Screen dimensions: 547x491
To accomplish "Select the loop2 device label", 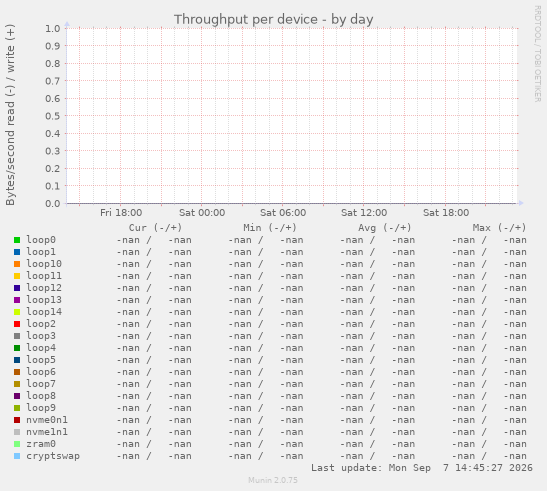I will click(x=41, y=324).
